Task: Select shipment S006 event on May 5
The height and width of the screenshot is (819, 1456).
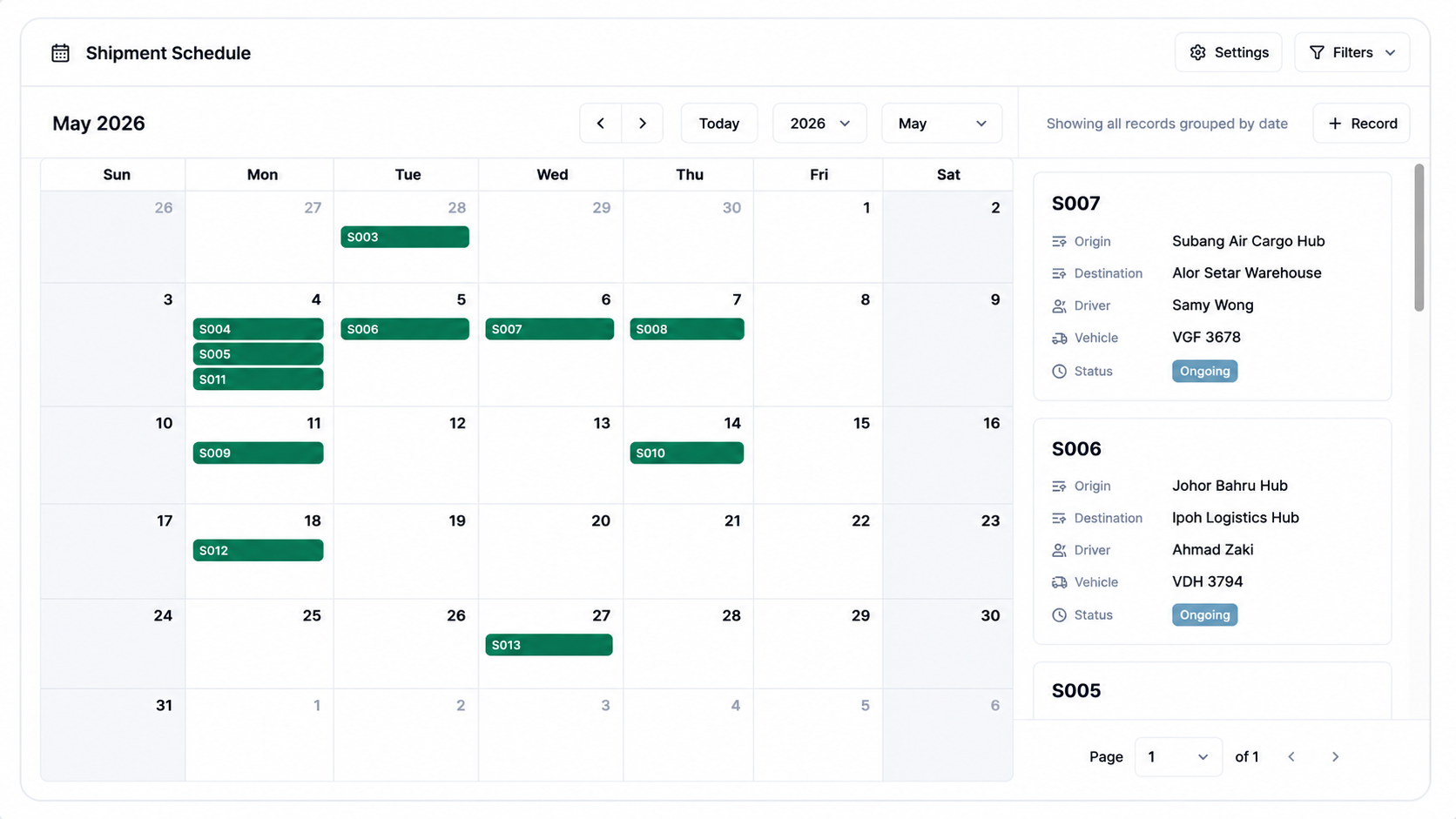Action: 405,329
